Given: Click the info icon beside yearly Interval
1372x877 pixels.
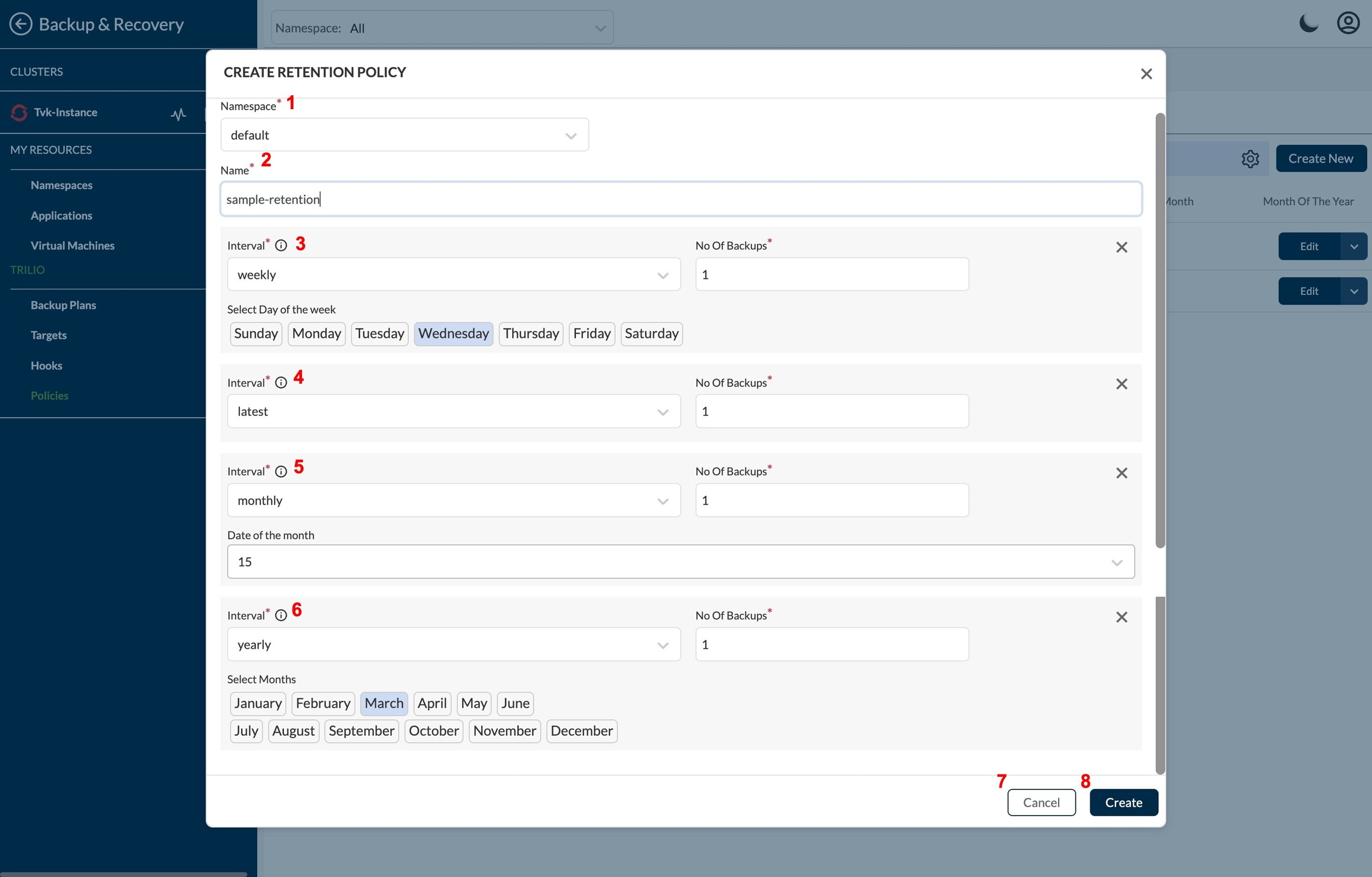Looking at the screenshot, I should pos(281,615).
